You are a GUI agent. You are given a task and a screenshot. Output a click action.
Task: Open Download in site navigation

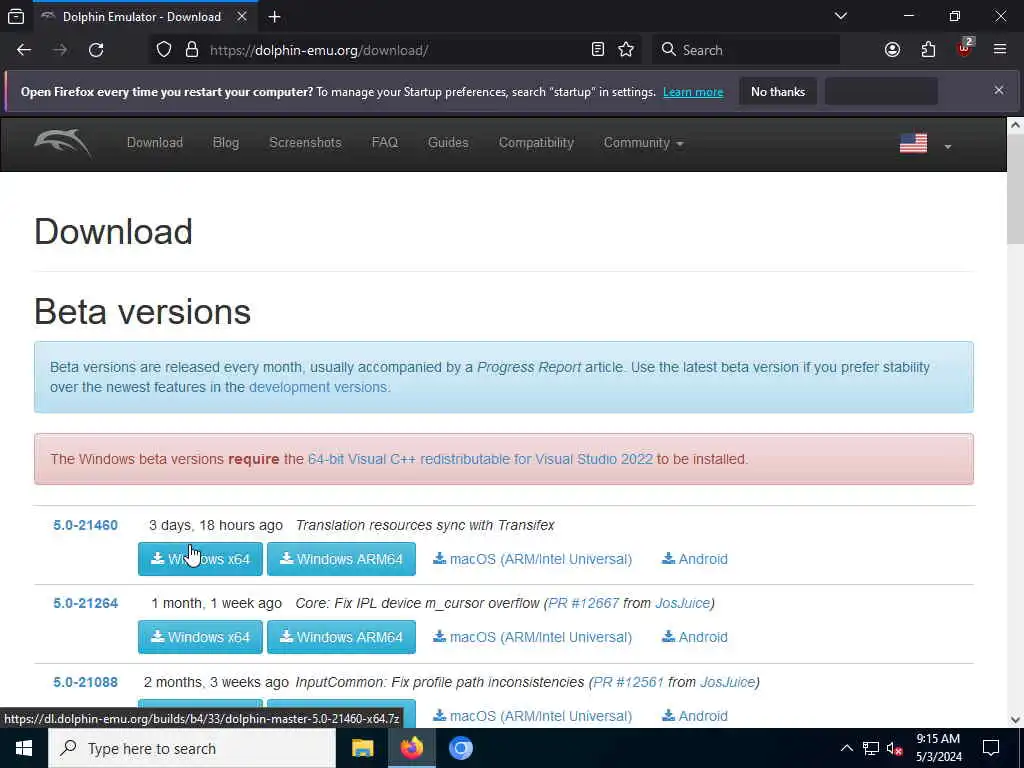pyautogui.click(x=155, y=142)
